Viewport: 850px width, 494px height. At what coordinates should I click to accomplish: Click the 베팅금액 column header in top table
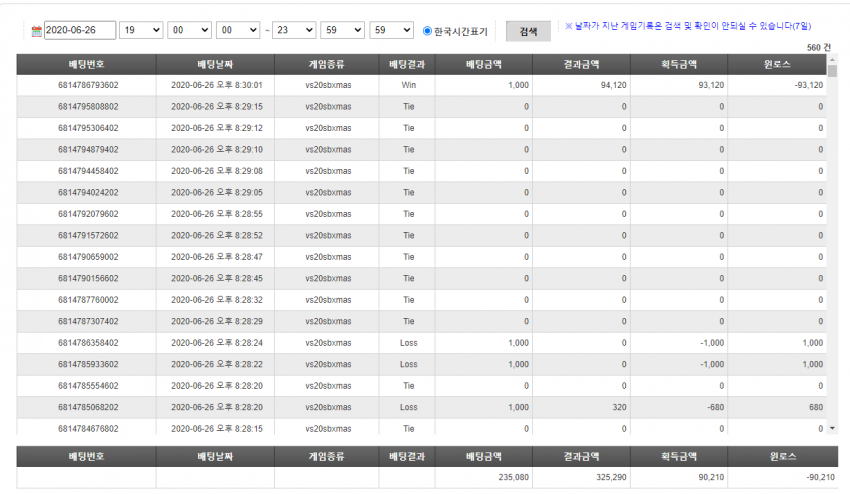[x=484, y=64]
